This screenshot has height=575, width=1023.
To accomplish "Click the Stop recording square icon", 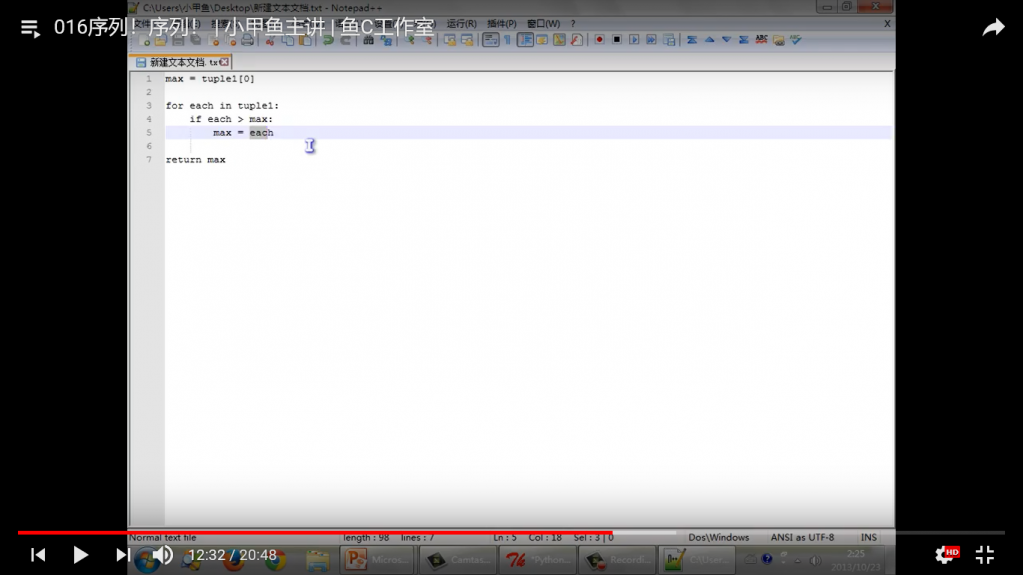I will [x=617, y=40].
